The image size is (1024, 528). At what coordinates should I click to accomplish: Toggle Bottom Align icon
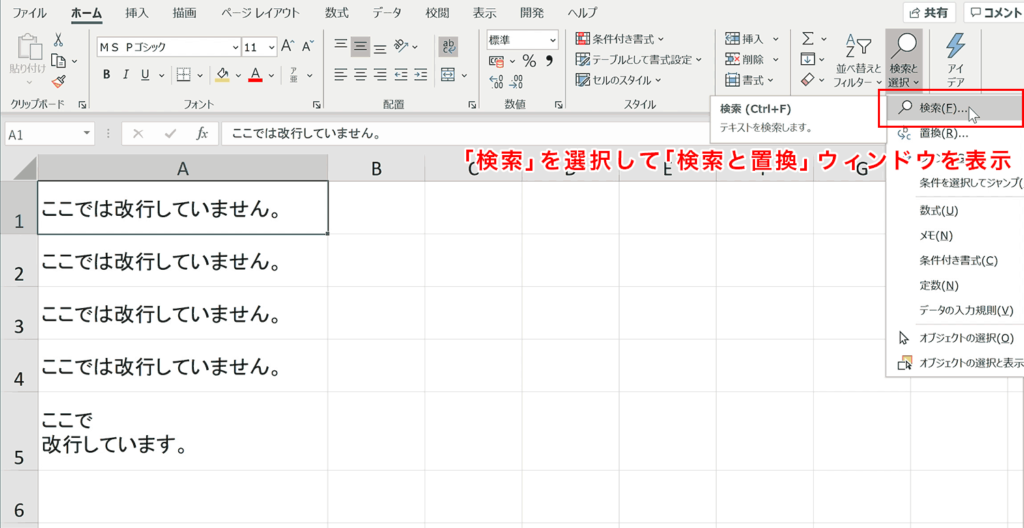pos(379,46)
